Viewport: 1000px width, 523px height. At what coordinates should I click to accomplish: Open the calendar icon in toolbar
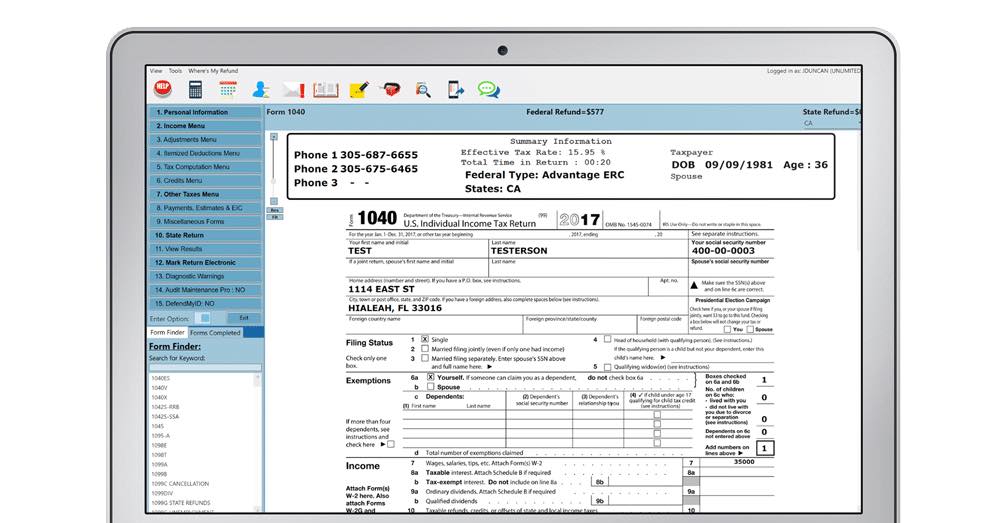pyautogui.click(x=228, y=89)
